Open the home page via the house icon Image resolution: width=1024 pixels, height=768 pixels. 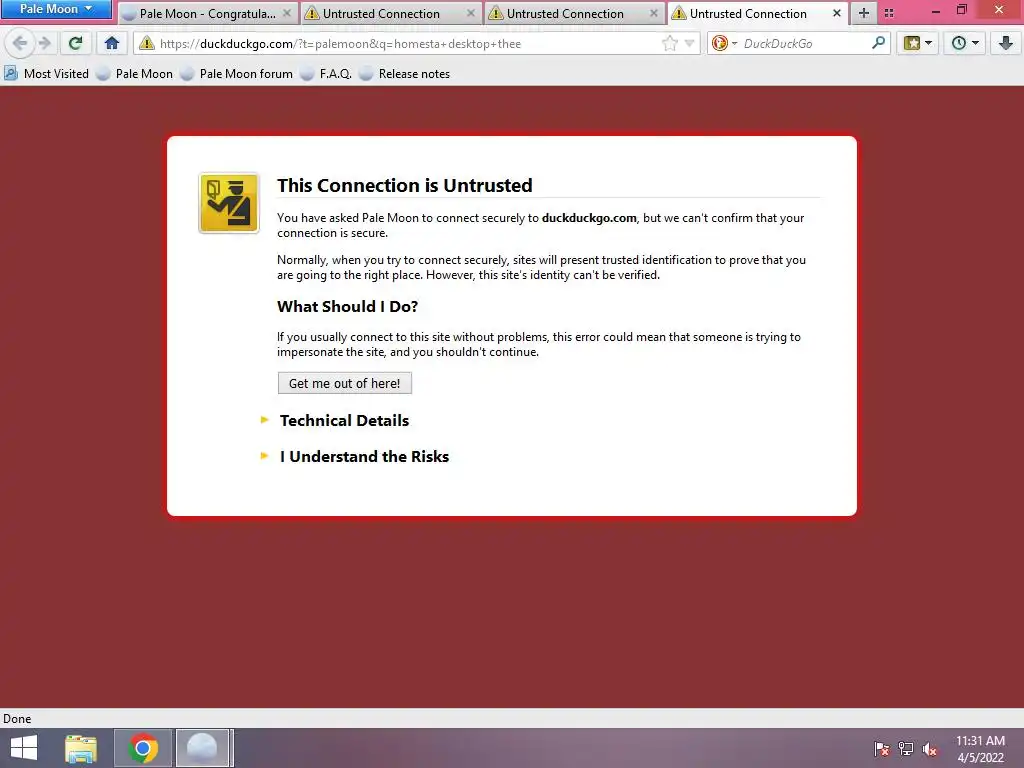pyautogui.click(x=112, y=44)
